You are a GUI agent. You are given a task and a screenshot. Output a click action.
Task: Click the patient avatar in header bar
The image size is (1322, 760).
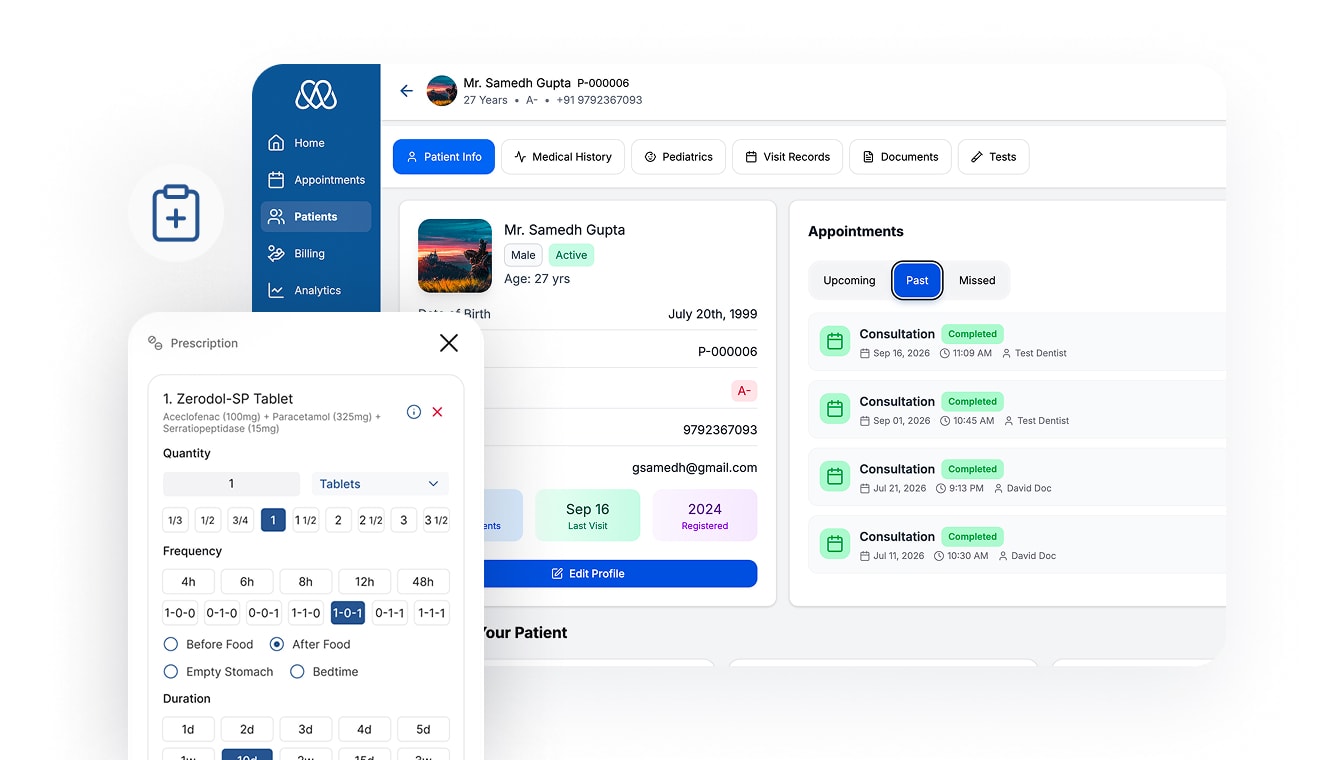442,91
